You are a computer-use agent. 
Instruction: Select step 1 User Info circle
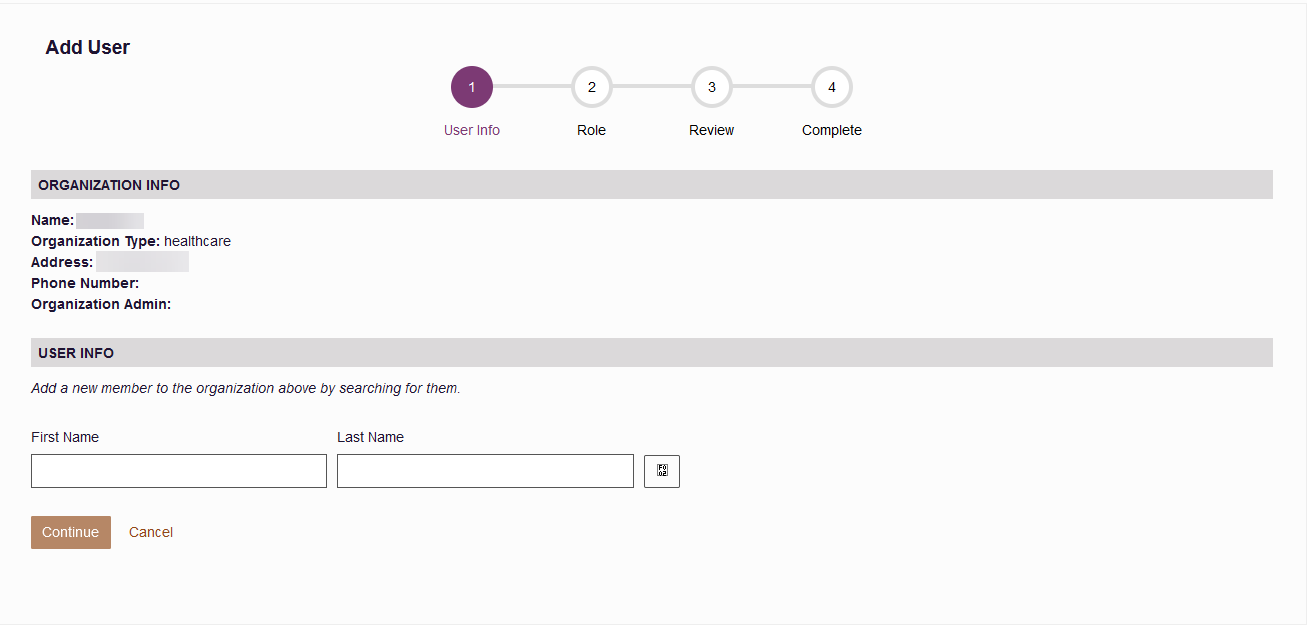pyautogui.click(x=472, y=87)
